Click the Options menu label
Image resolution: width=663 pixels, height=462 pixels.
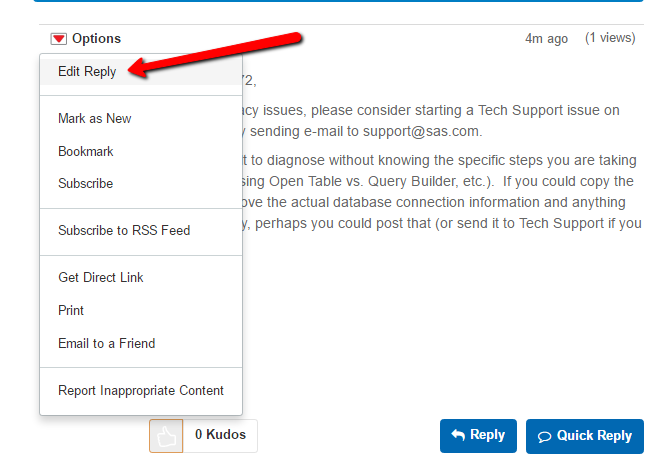pos(96,39)
